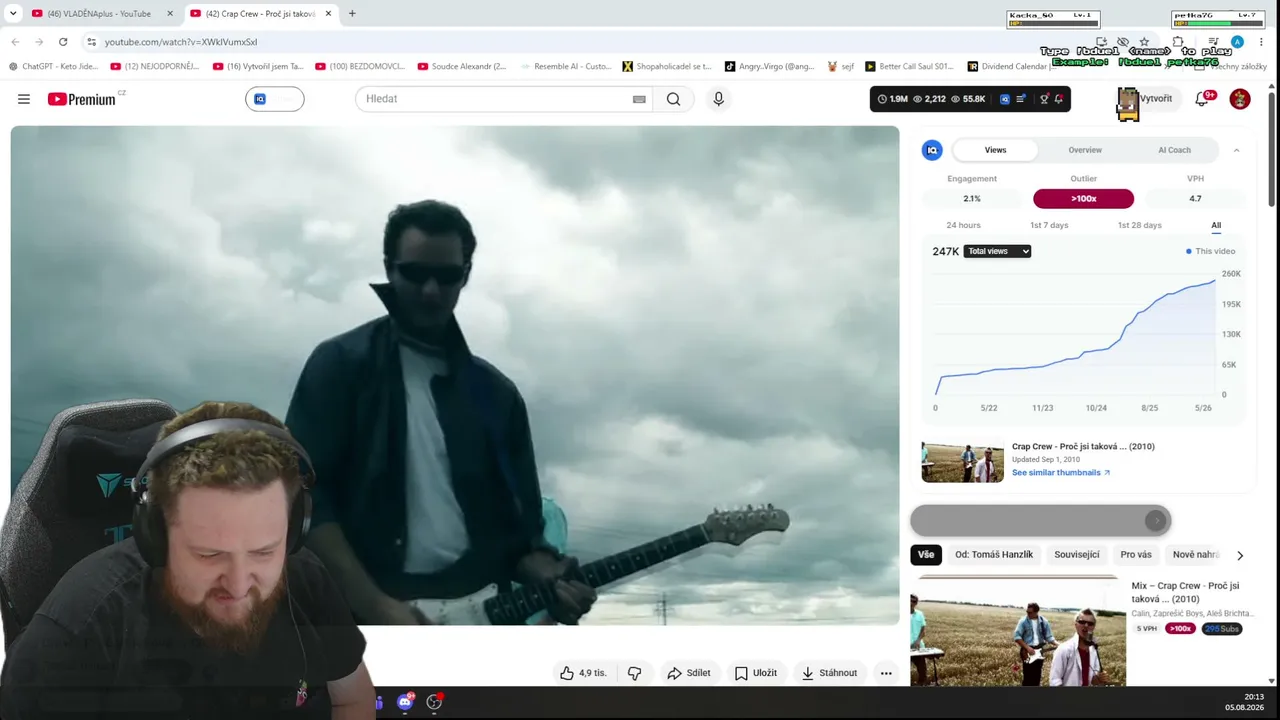Click the list icon in vidIQ dark bar
Viewport: 1280px width, 720px height.
point(1021,99)
